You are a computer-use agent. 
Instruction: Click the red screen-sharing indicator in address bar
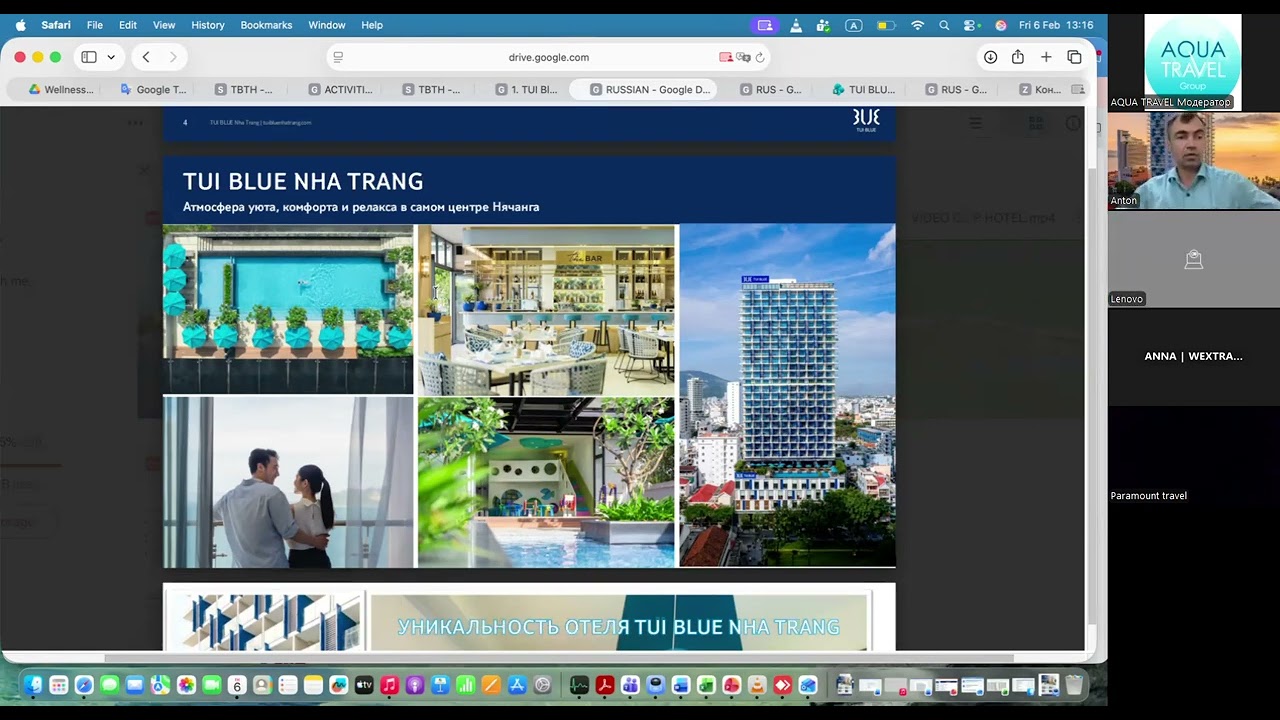[726, 57]
